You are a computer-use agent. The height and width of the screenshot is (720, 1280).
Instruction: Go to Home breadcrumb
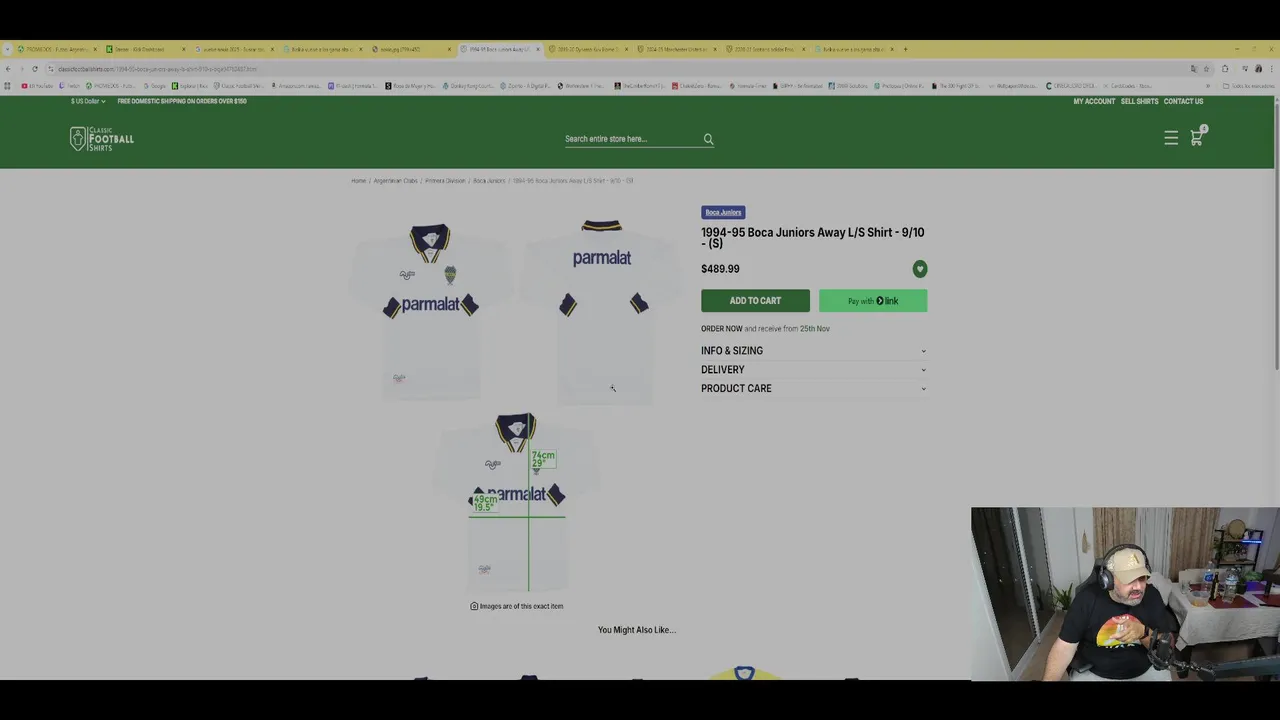[x=358, y=181]
